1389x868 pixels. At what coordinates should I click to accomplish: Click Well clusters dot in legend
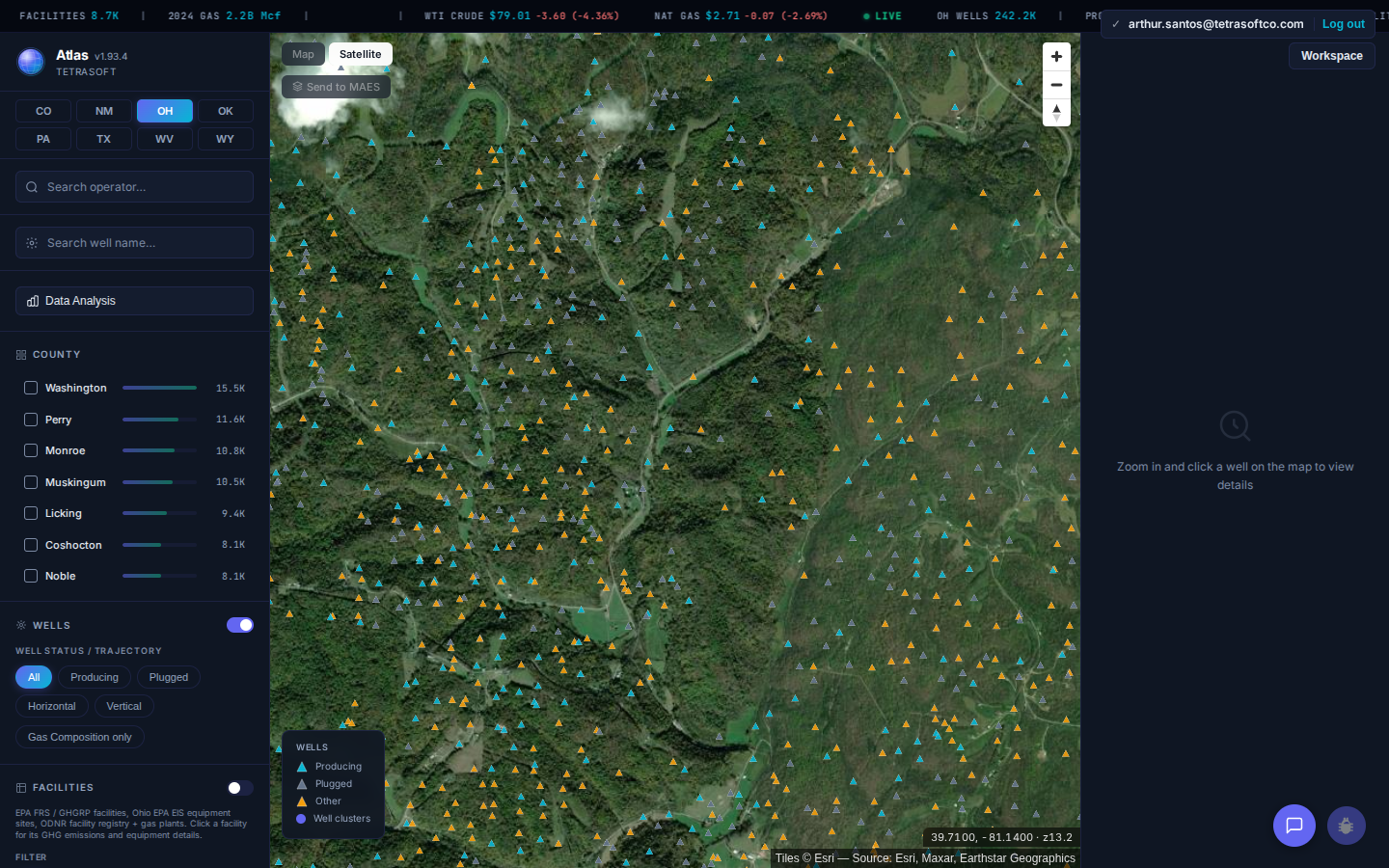(301, 819)
